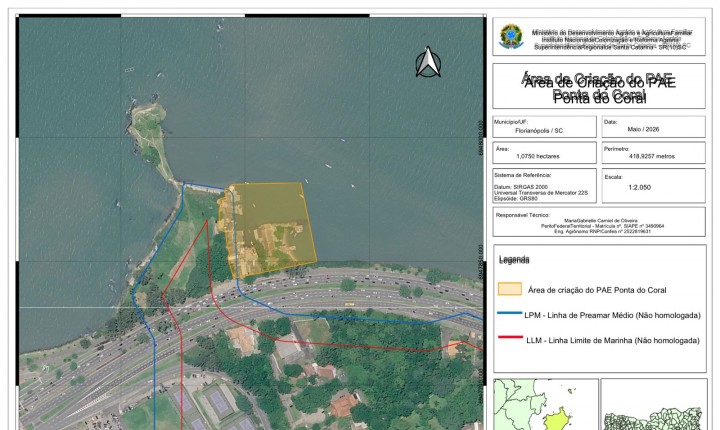Click the ministry header text block

tap(612, 40)
